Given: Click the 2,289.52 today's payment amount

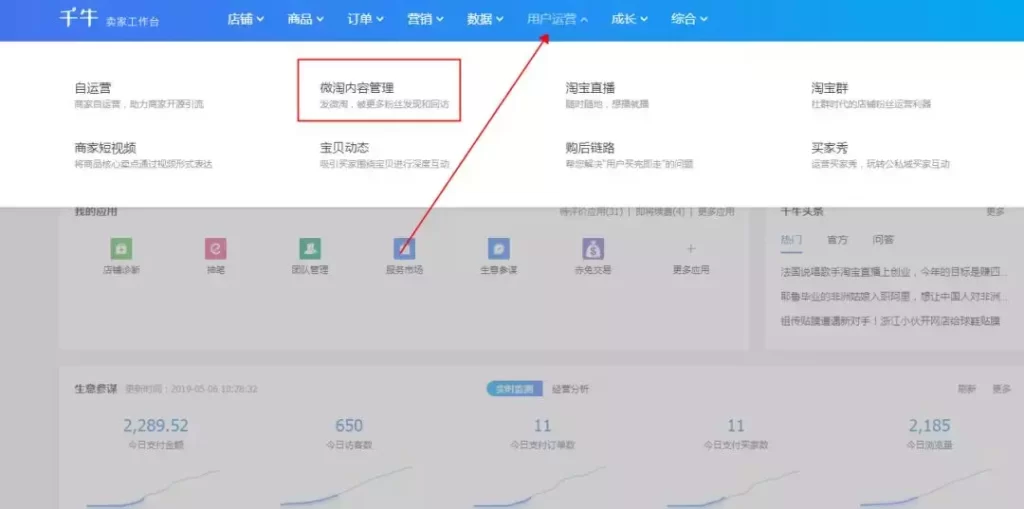Looking at the screenshot, I should click(155, 426).
